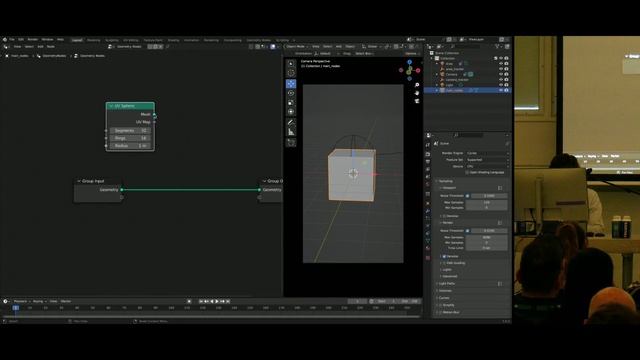The image size is (640, 360).
Task: Expand the Curves panel
Action: (x=443, y=298)
